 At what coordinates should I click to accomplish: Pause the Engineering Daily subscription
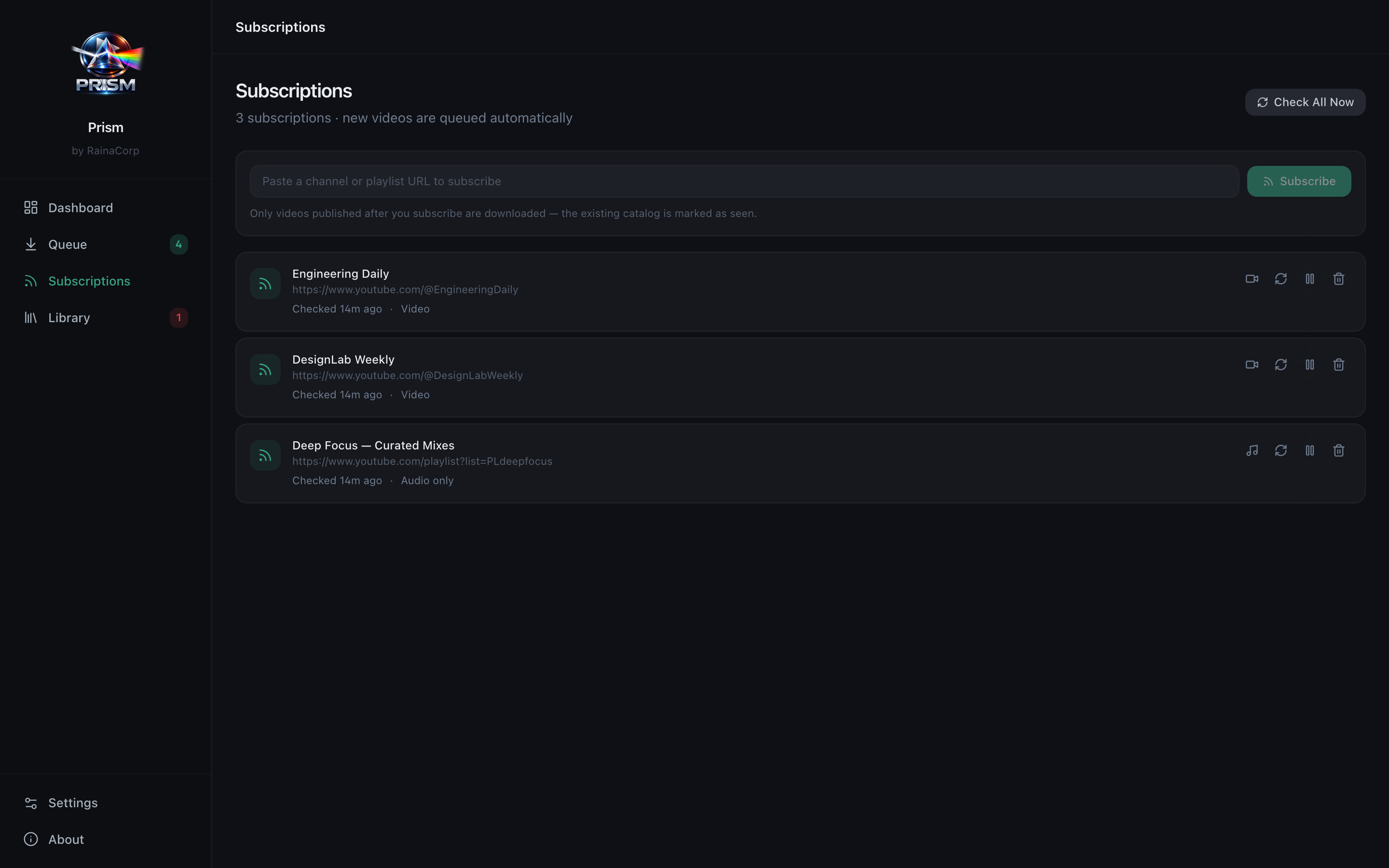(1310, 279)
